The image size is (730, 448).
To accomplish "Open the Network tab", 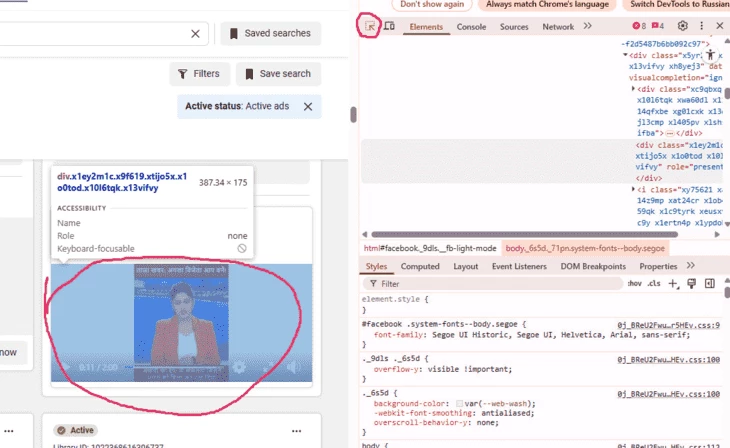I will click(558, 27).
